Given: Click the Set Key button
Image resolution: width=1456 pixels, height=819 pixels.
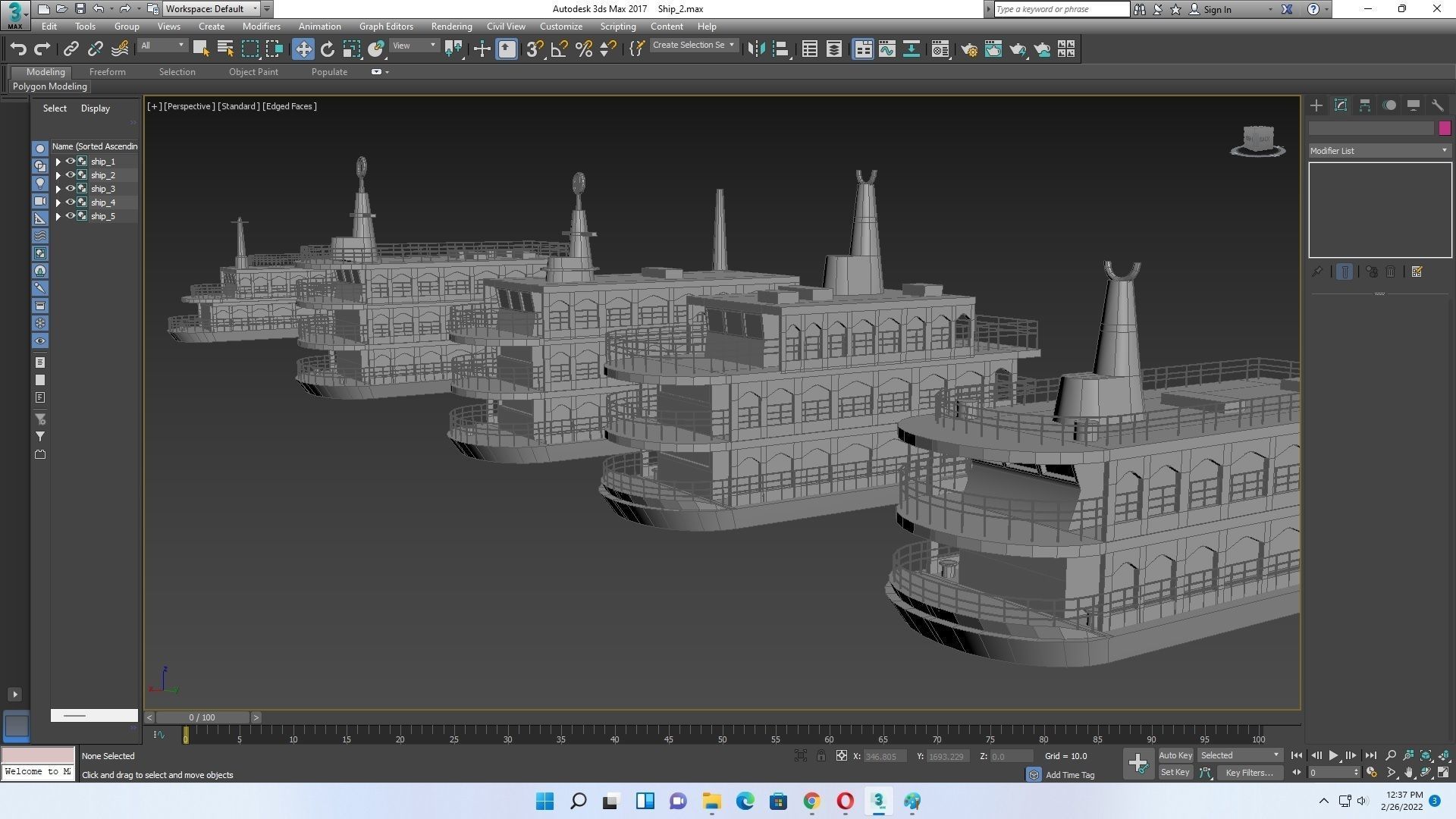Looking at the screenshot, I should coord(1175,773).
